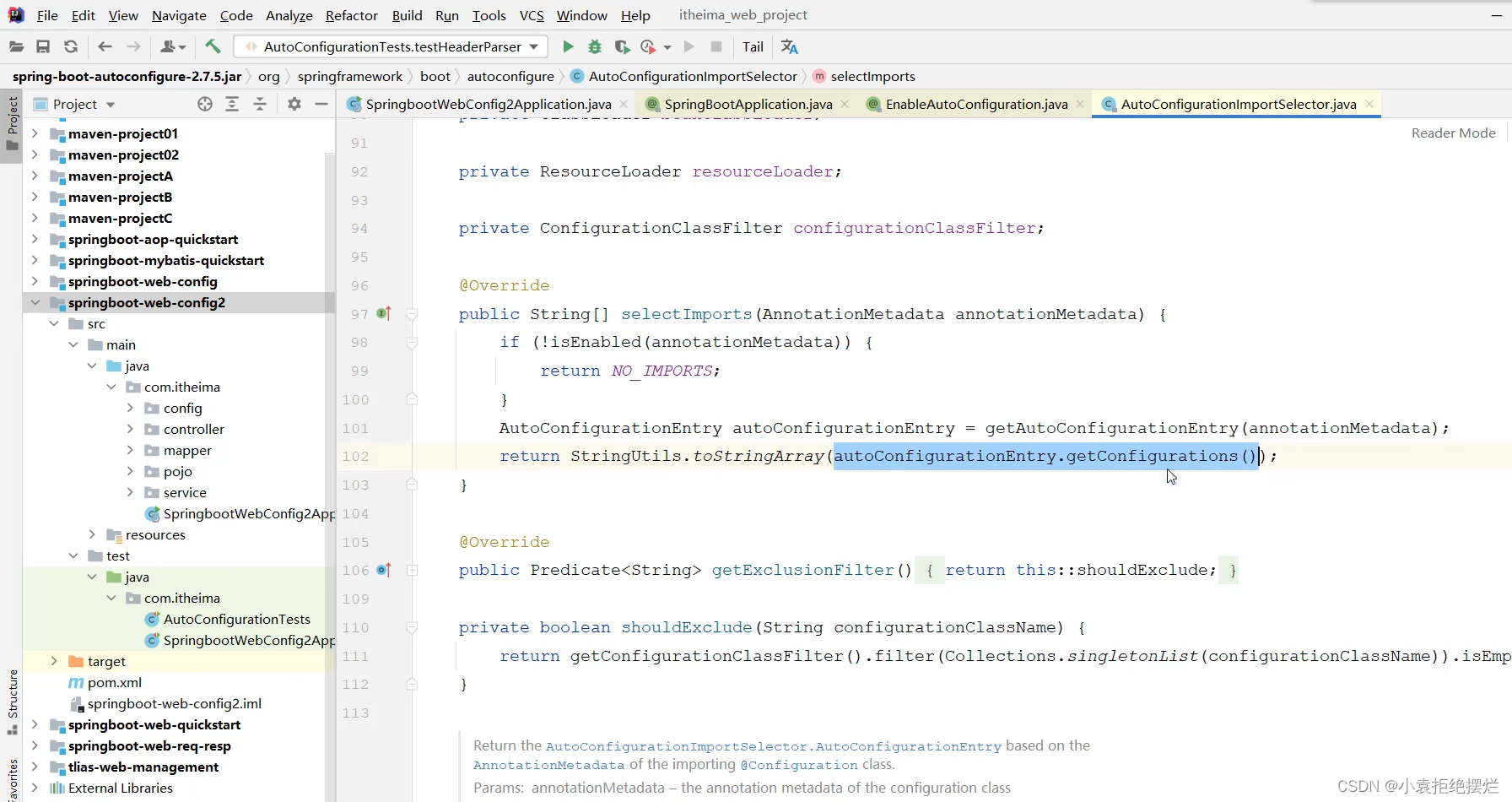This screenshot has height=802, width=1512.
Task: Click the Reader Mode link
Action: click(x=1453, y=133)
